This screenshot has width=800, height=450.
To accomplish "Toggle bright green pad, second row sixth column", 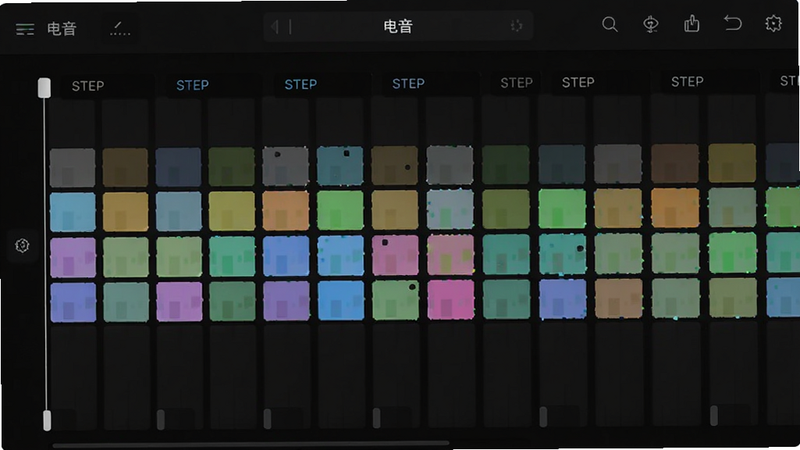I will (340, 210).
